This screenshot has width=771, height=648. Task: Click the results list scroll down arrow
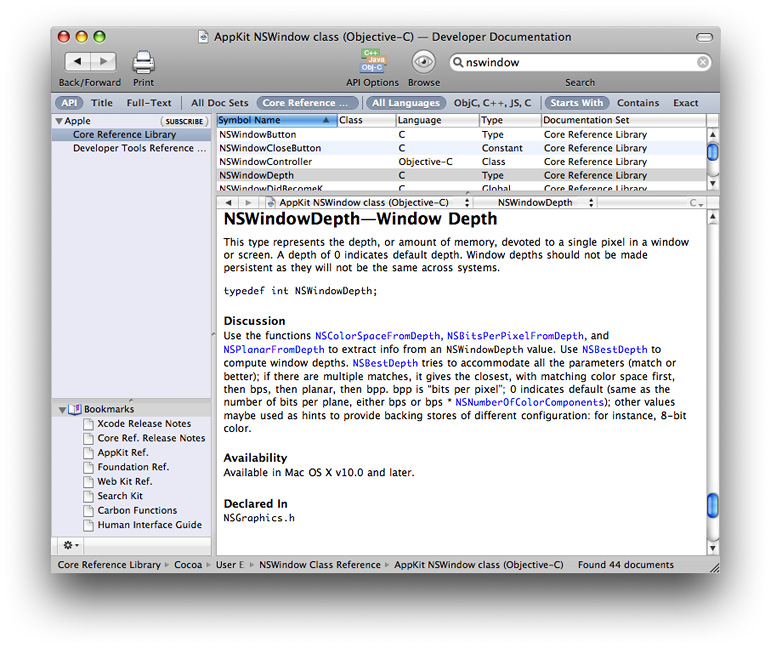click(x=712, y=183)
